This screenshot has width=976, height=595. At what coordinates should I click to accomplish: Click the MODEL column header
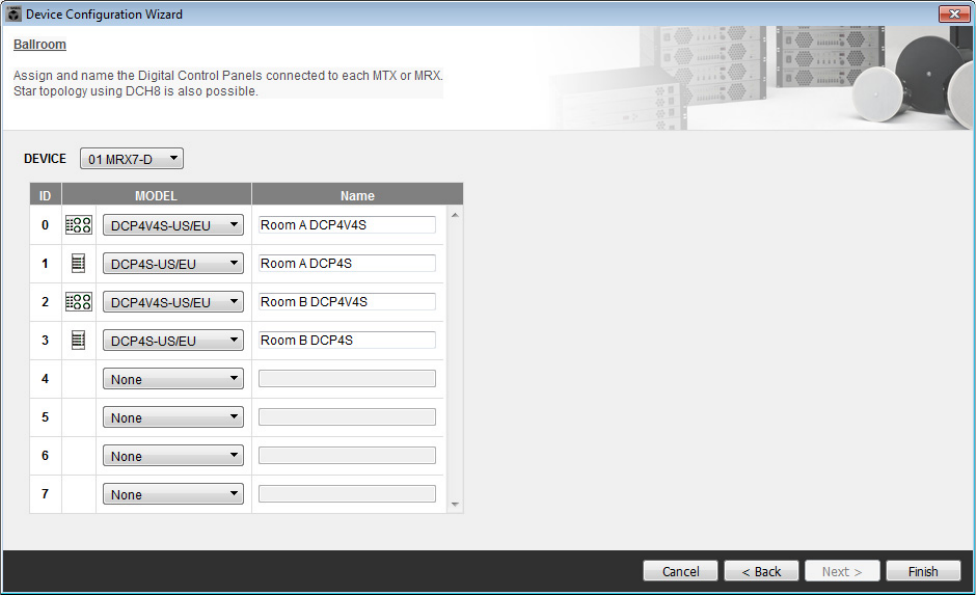pos(156,195)
